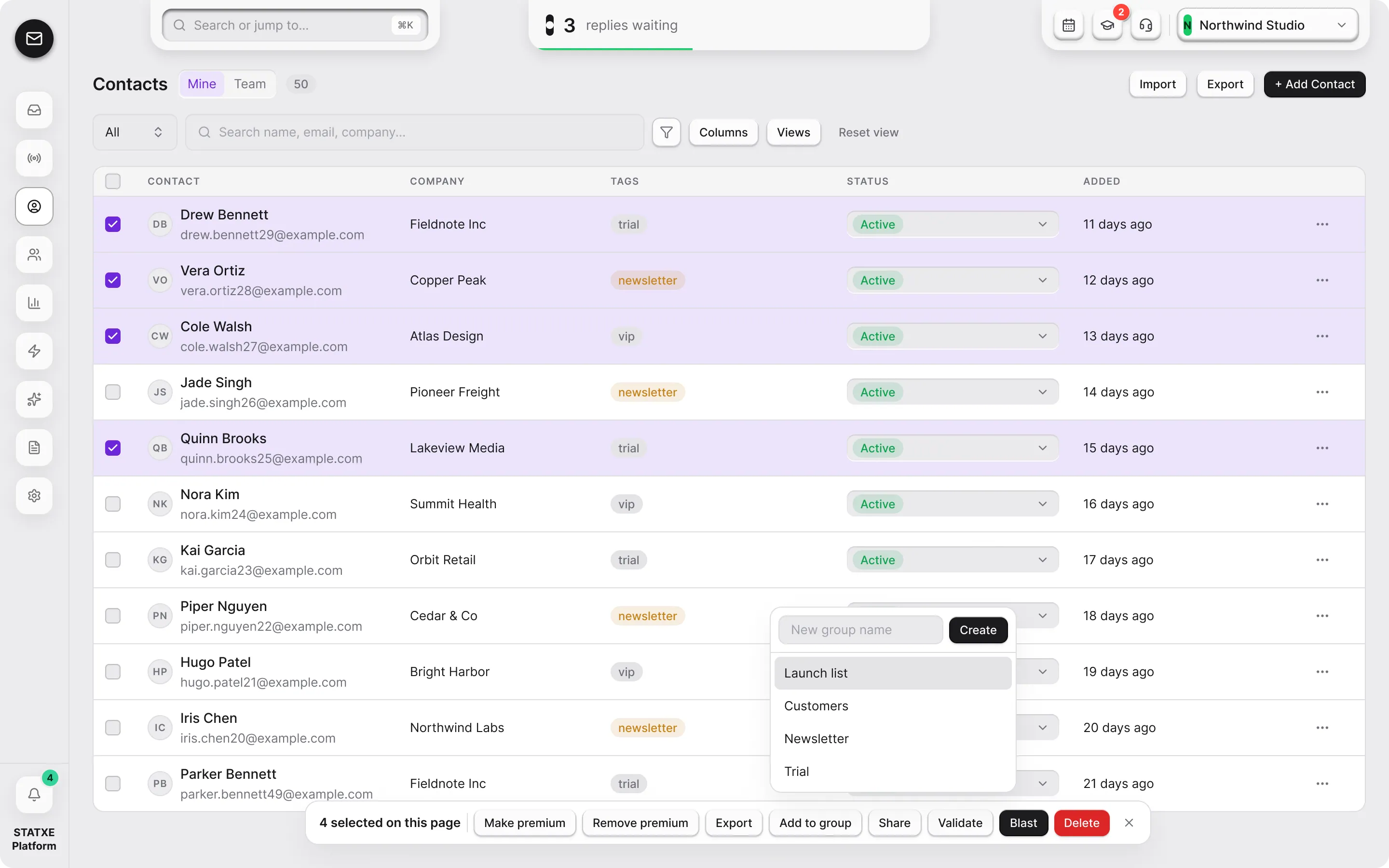This screenshot has width=1389, height=868.
Task: Check Piper Nguyen's row checkbox
Action: tap(113, 615)
